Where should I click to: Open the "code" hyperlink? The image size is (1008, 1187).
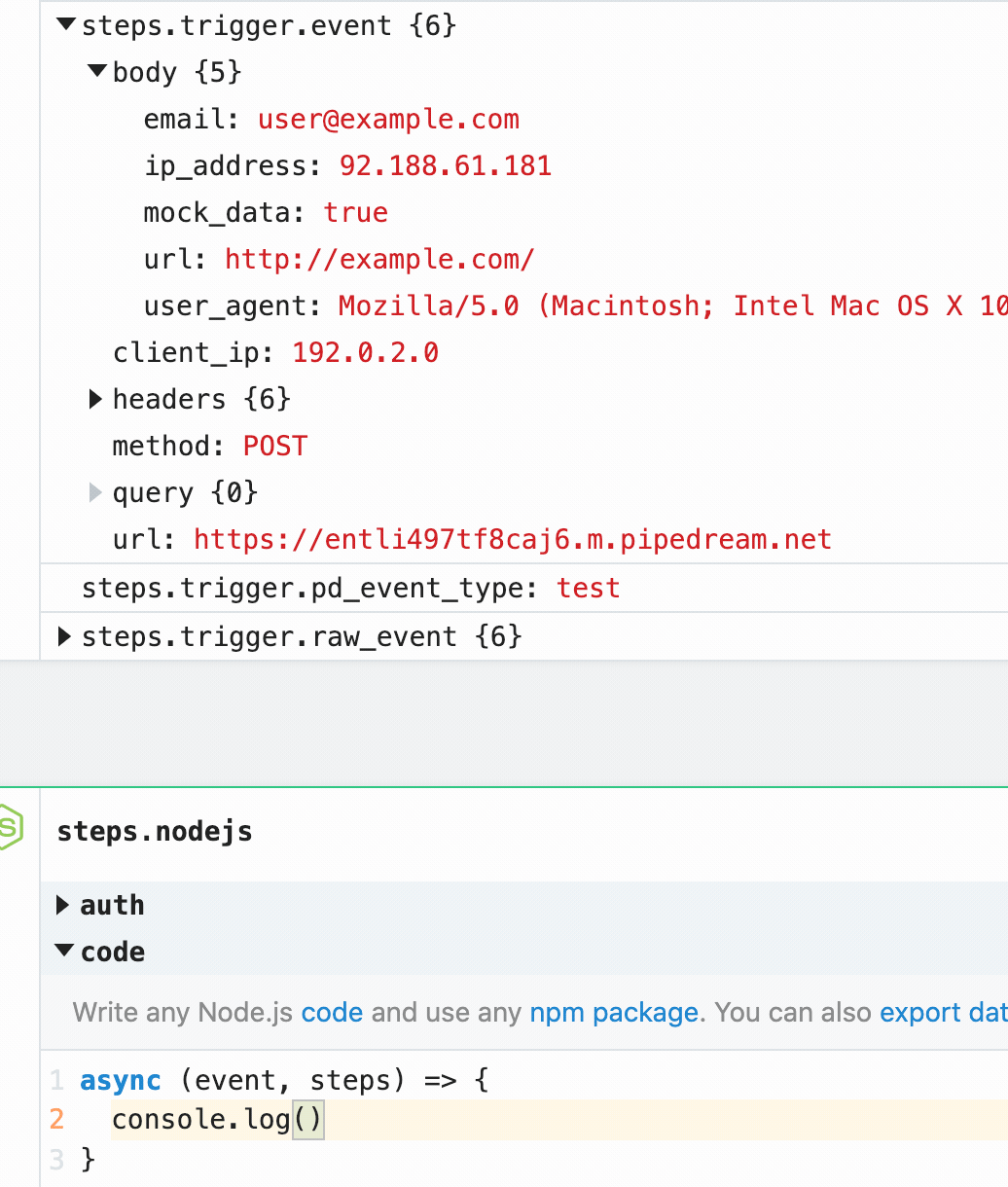pyautogui.click(x=332, y=1012)
